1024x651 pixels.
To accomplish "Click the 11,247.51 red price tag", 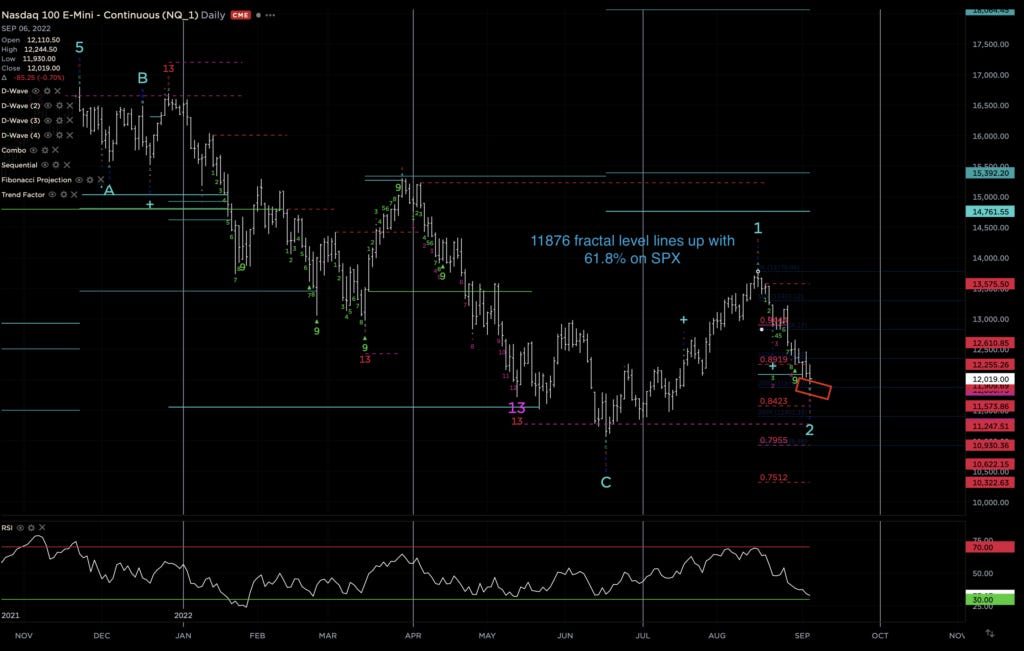I will [x=990, y=426].
